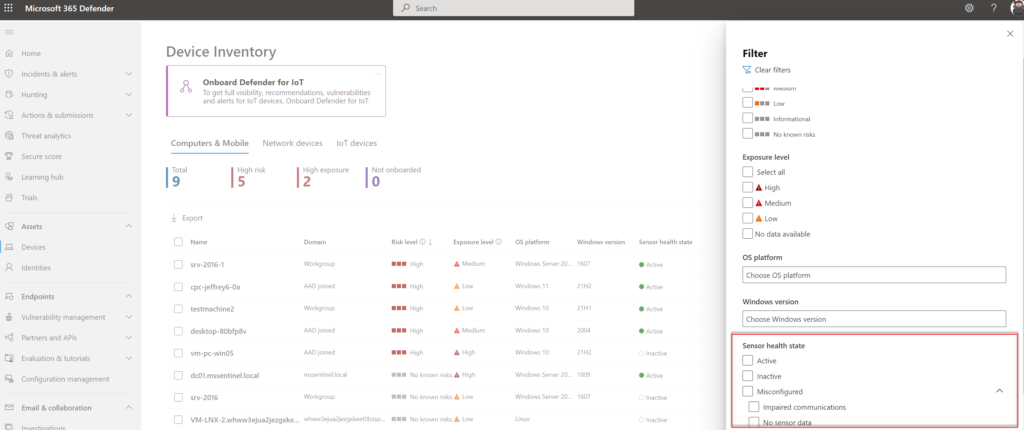Collapse the Misconfigured filter chevron
Viewport: 1024px width, 430px height.
tap(999, 391)
